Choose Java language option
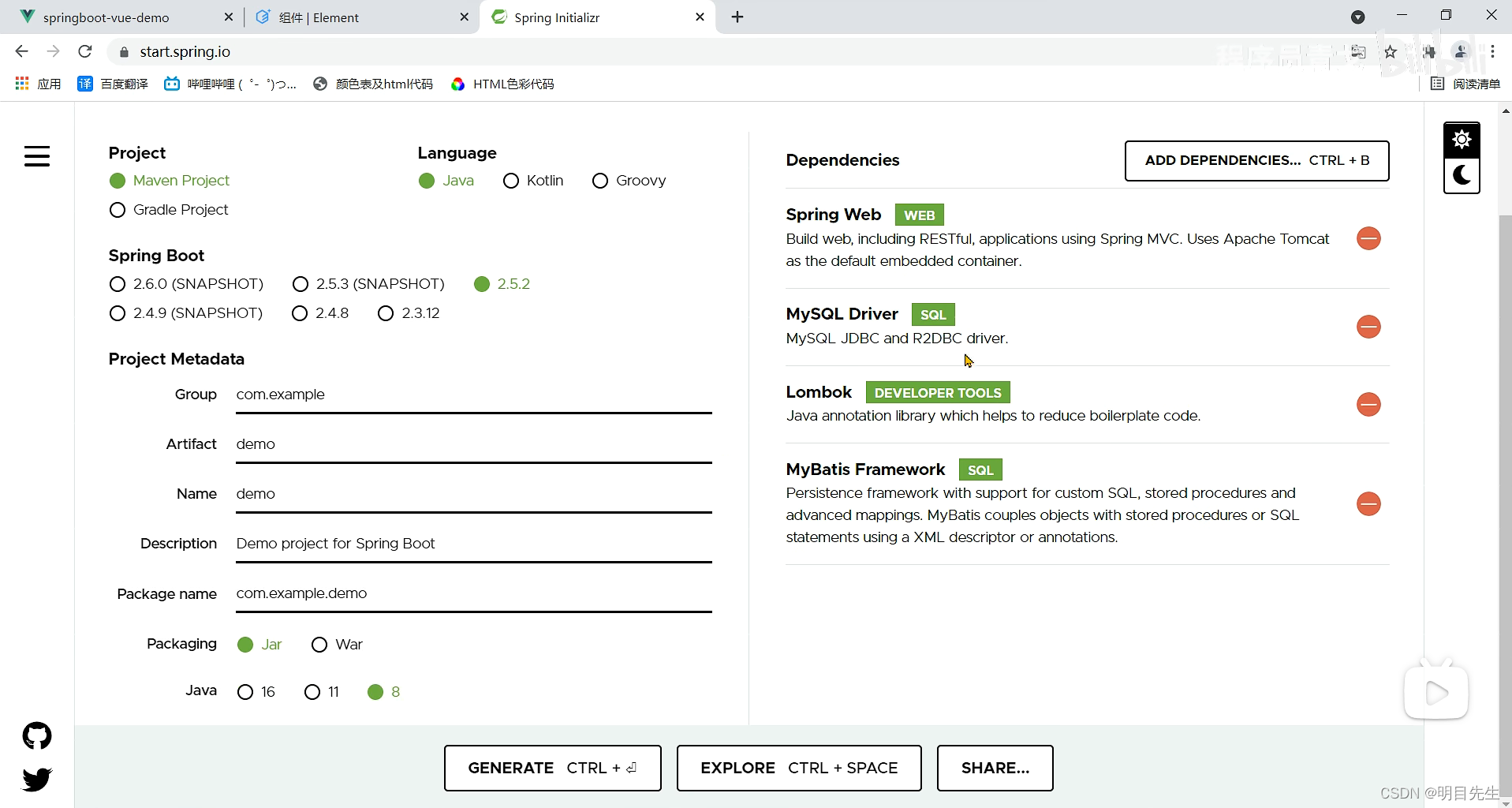Viewport: 1512px width, 808px height. point(427,181)
